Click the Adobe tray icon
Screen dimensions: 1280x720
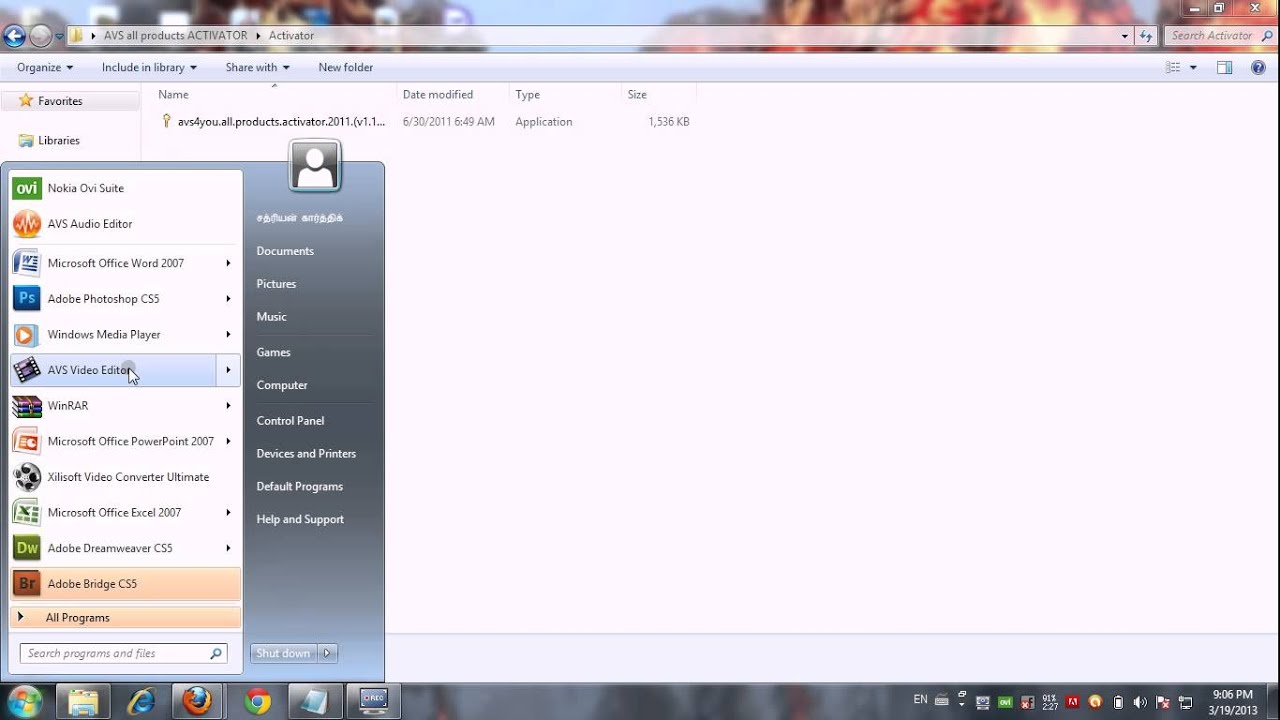(1073, 702)
